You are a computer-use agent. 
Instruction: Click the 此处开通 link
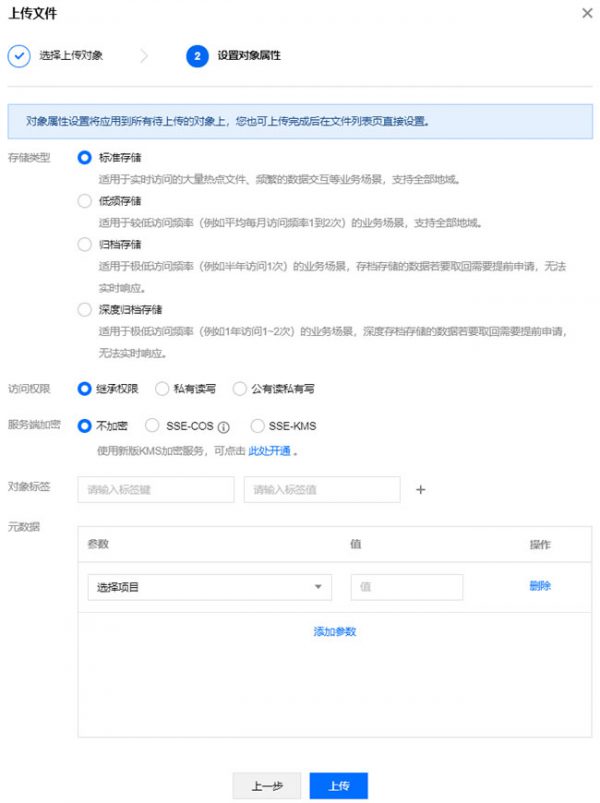269,451
